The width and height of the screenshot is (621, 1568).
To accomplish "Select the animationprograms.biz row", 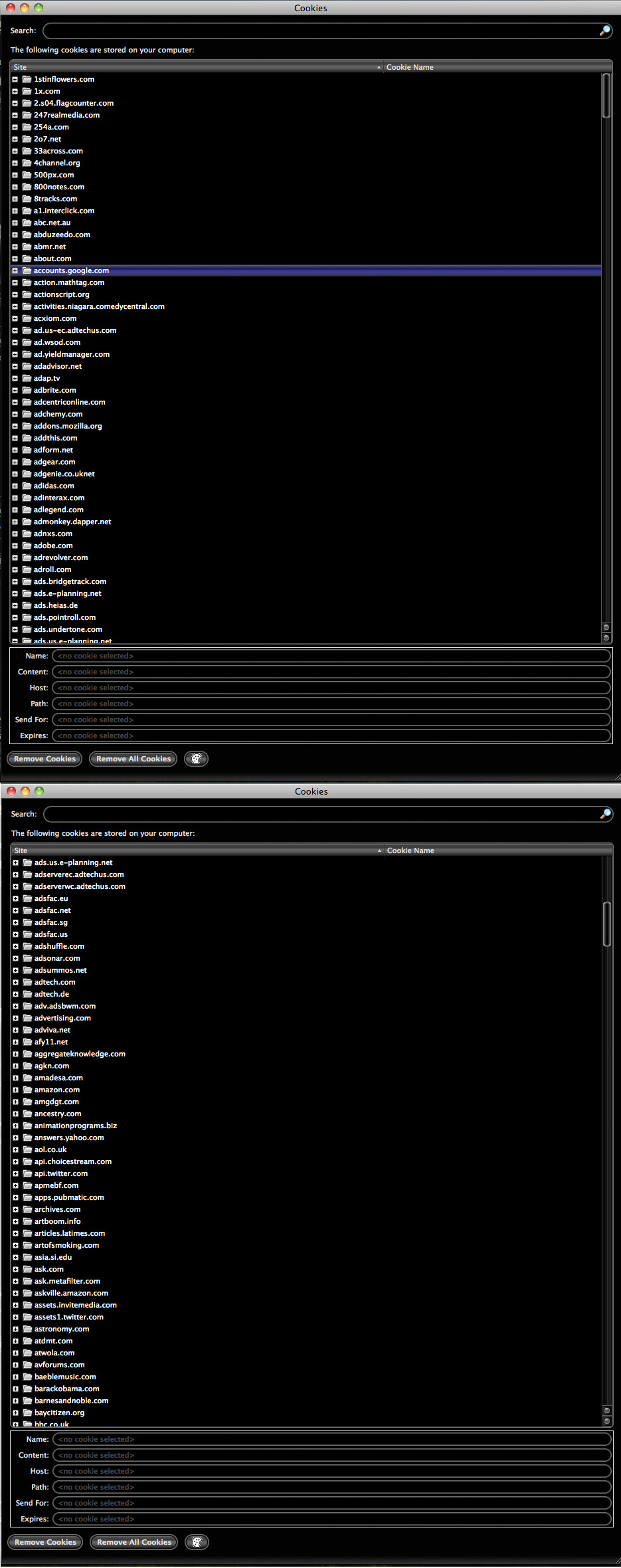I will click(x=306, y=1126).
